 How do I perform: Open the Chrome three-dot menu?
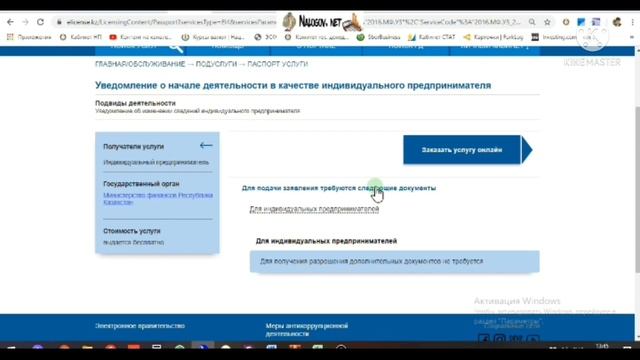point(633,22)
